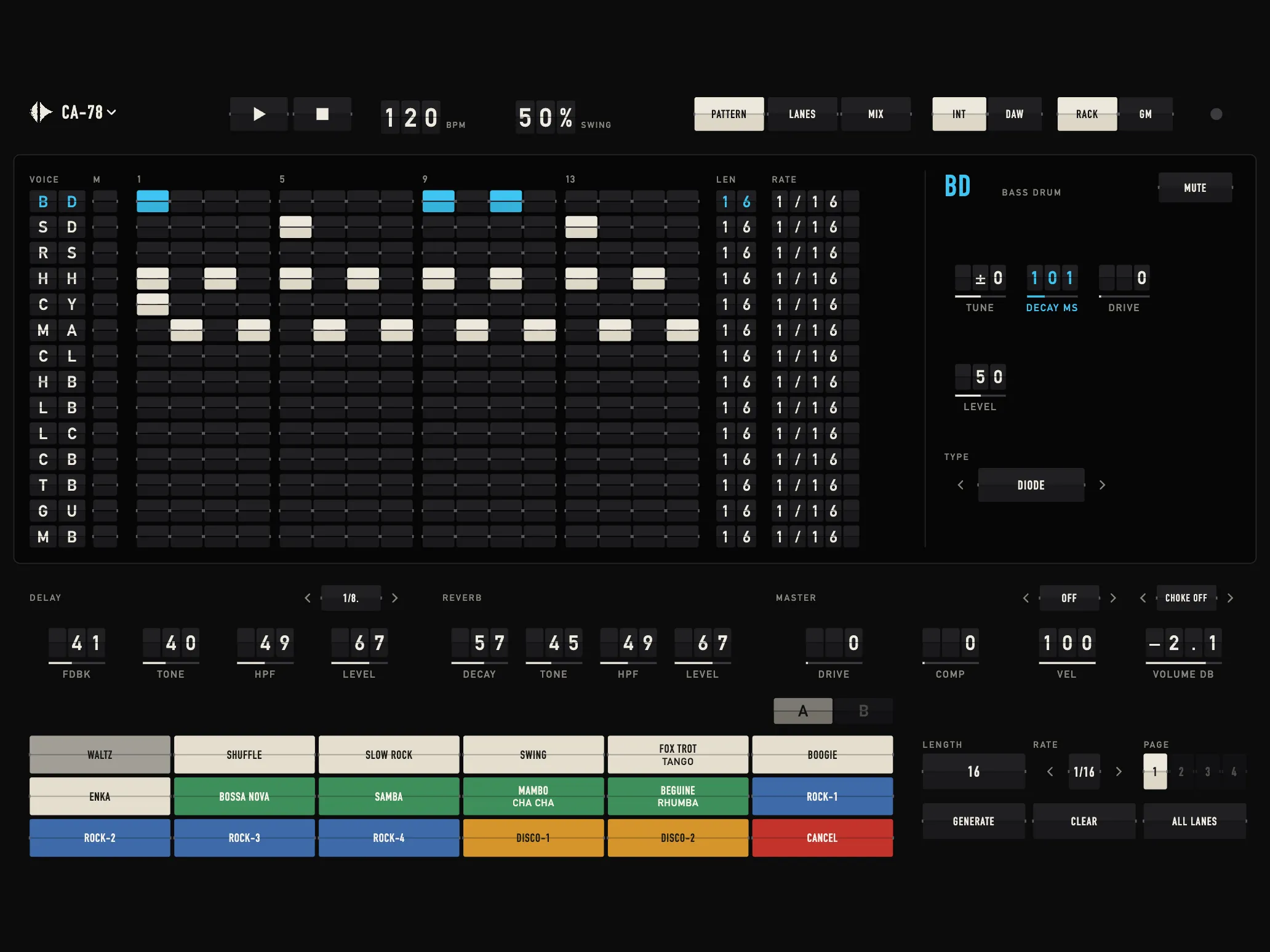Click the CLEAR button
The height and width of the screenshot is (952, 1270).
point(1084,821)
